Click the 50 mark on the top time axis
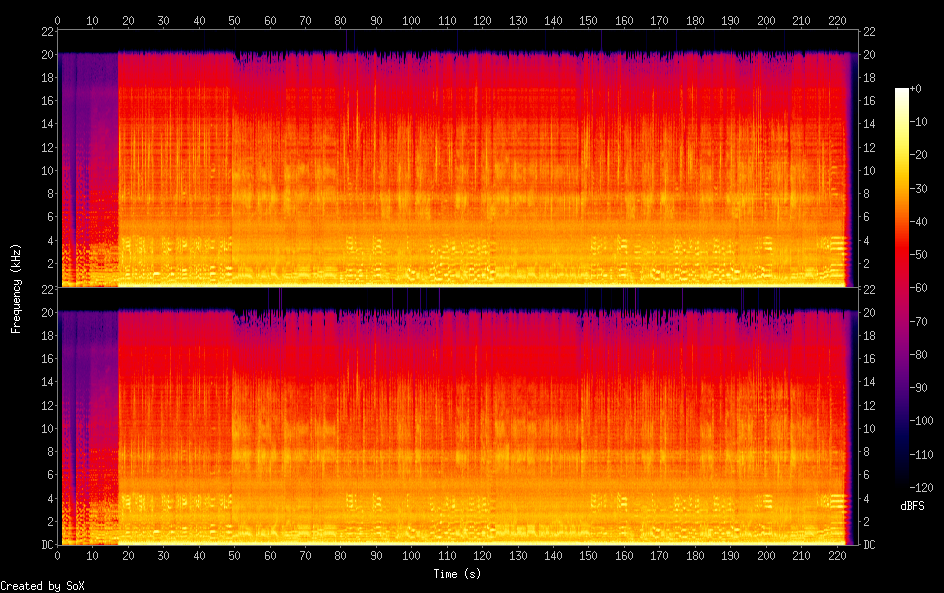Viewport: 944px width, 593px height. pos(235,20)
